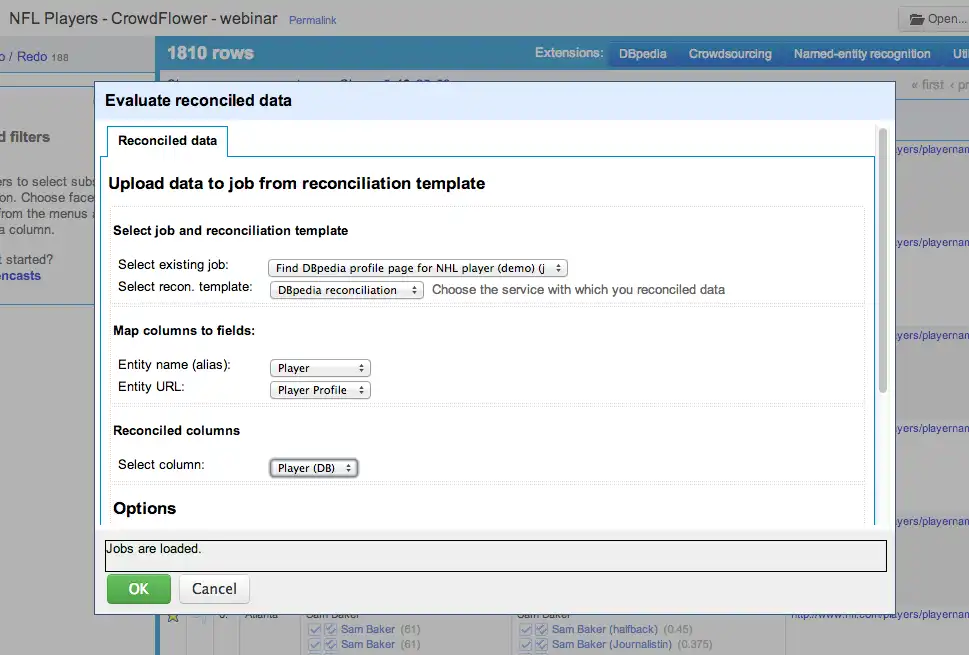The image size is (969, 655).
Task: Expand the Entity name (alias) Player dropdown
Action: [x=320, y=368]
